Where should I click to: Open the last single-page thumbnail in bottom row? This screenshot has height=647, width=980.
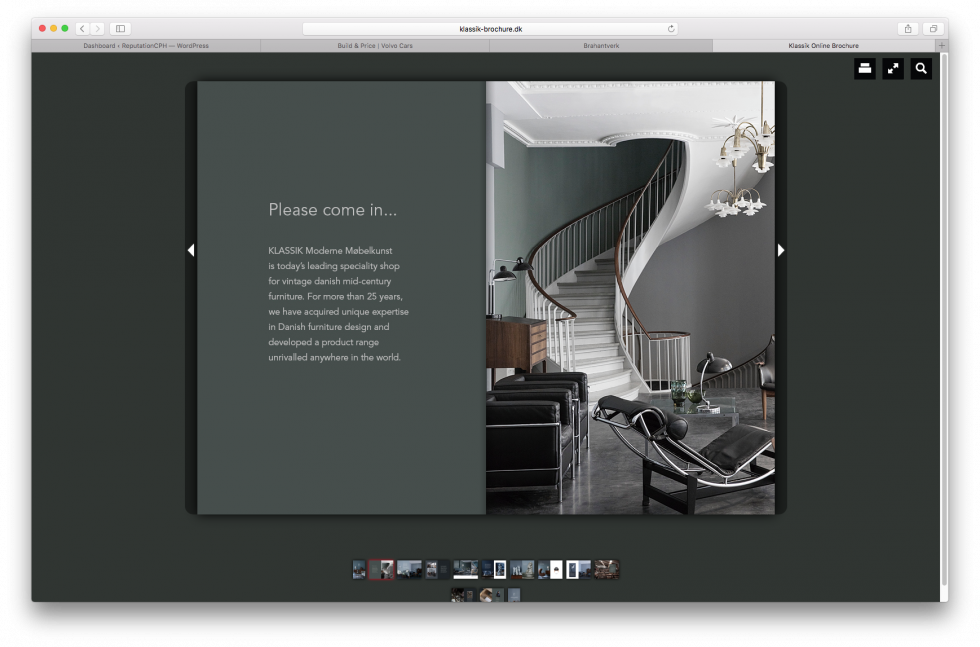tap(514, 594)
